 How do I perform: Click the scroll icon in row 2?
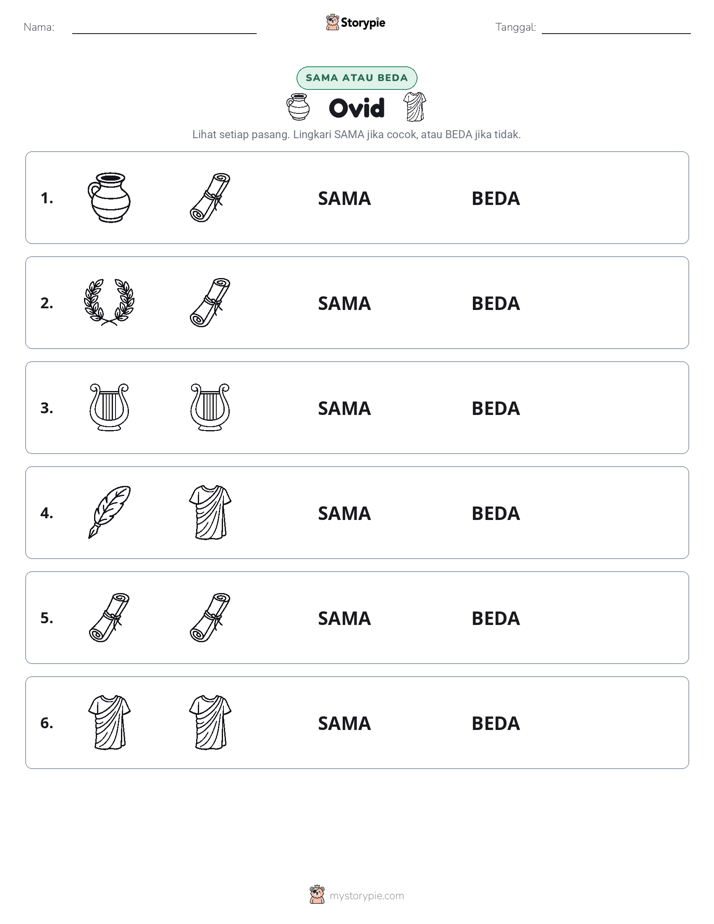(210, 302)
